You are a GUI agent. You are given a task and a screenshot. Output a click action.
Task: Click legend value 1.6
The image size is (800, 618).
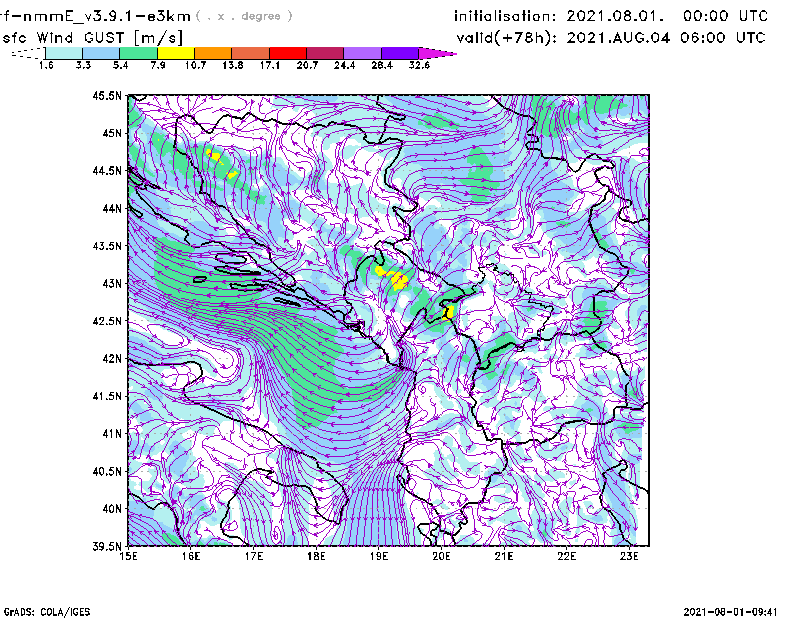(x=46, y=65)
